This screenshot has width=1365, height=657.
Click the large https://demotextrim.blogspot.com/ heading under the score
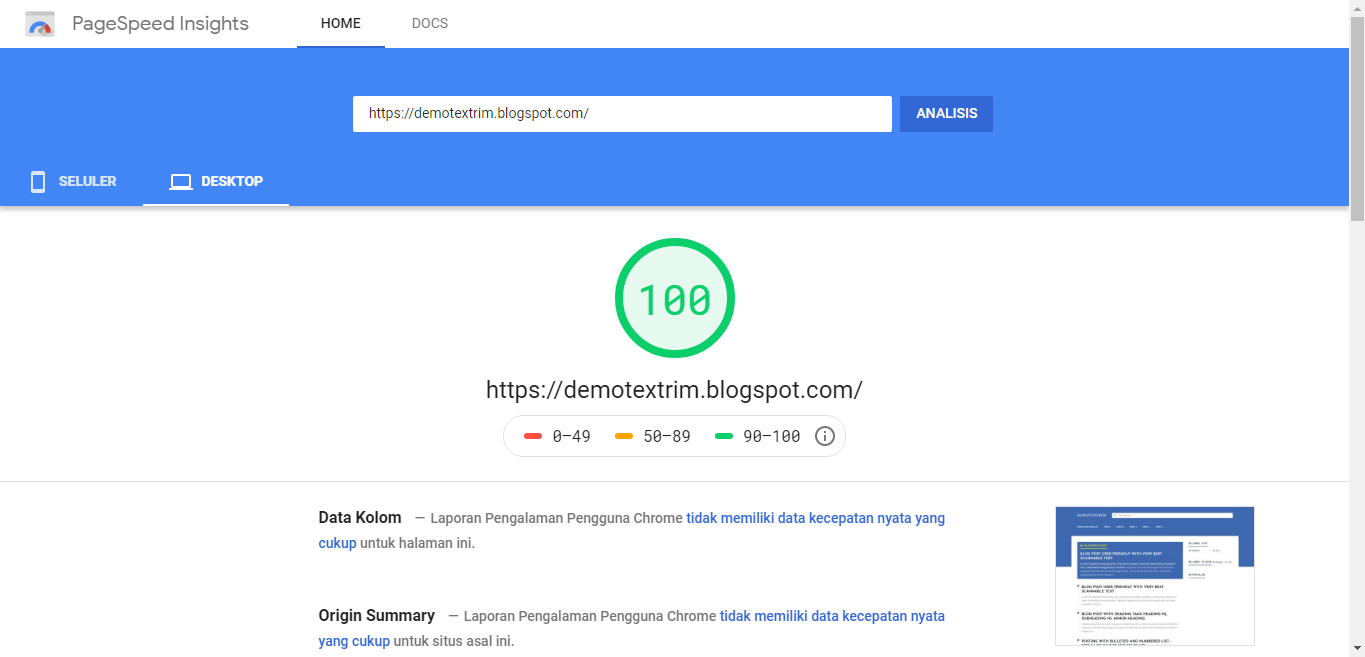[x=674, y=390]
